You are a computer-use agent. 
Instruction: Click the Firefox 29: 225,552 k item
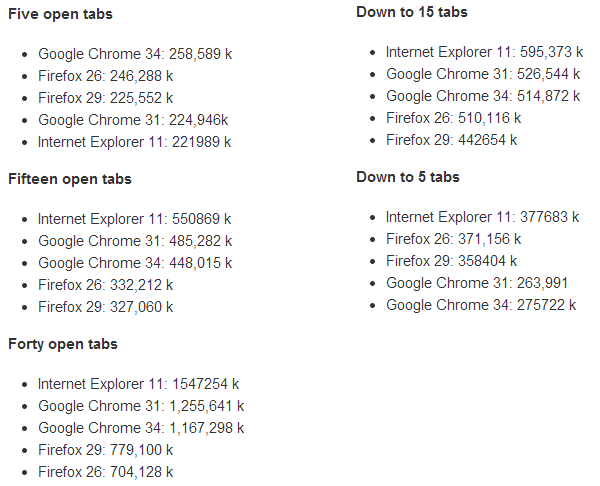click(106, 98)
